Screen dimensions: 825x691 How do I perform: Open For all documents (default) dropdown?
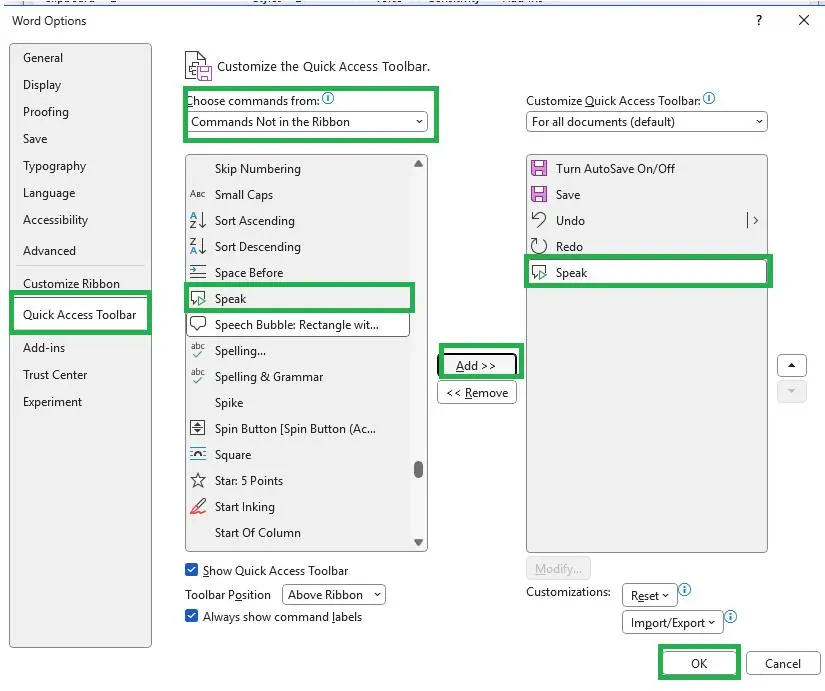click(x=647, y=122)
